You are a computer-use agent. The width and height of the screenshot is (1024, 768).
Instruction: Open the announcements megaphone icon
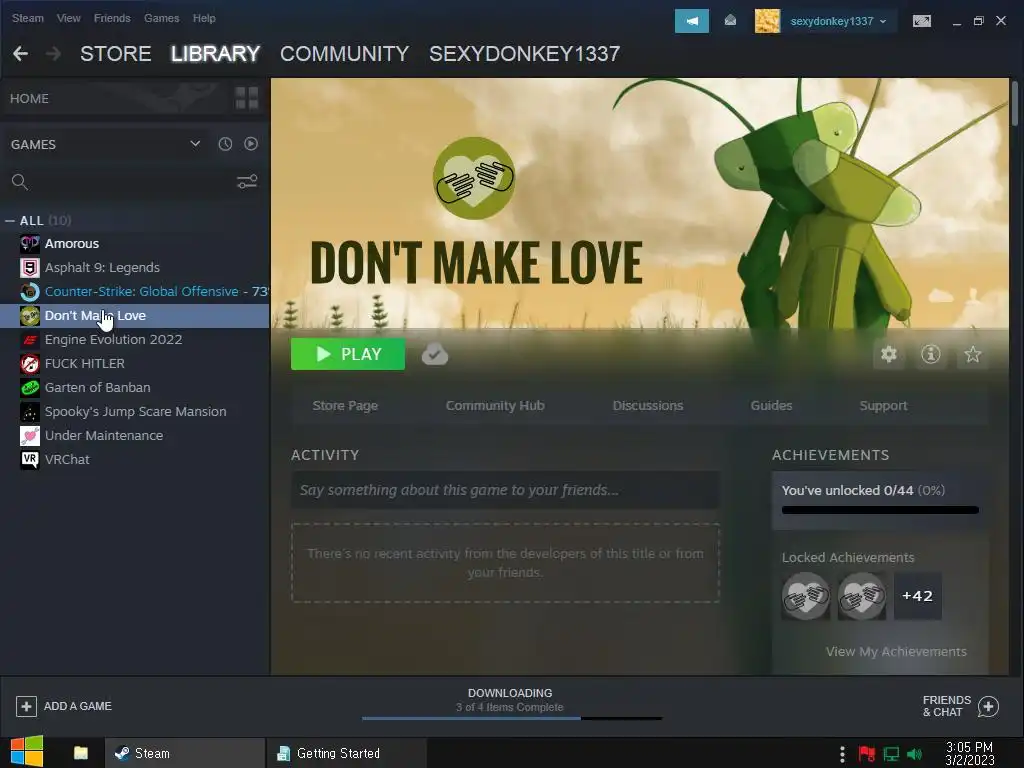tap(692, 21)
